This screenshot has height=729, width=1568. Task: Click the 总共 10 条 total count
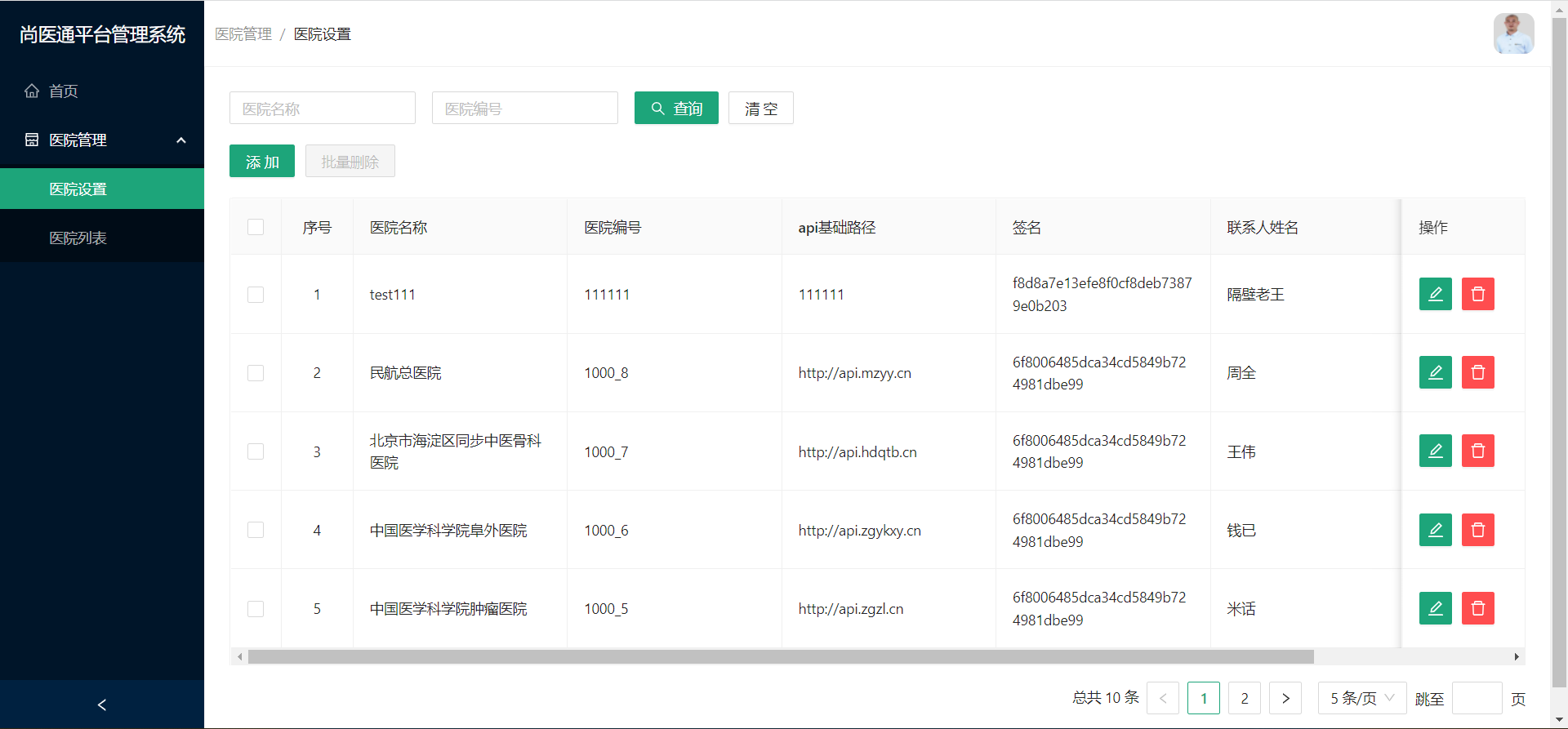(1106, 698)
